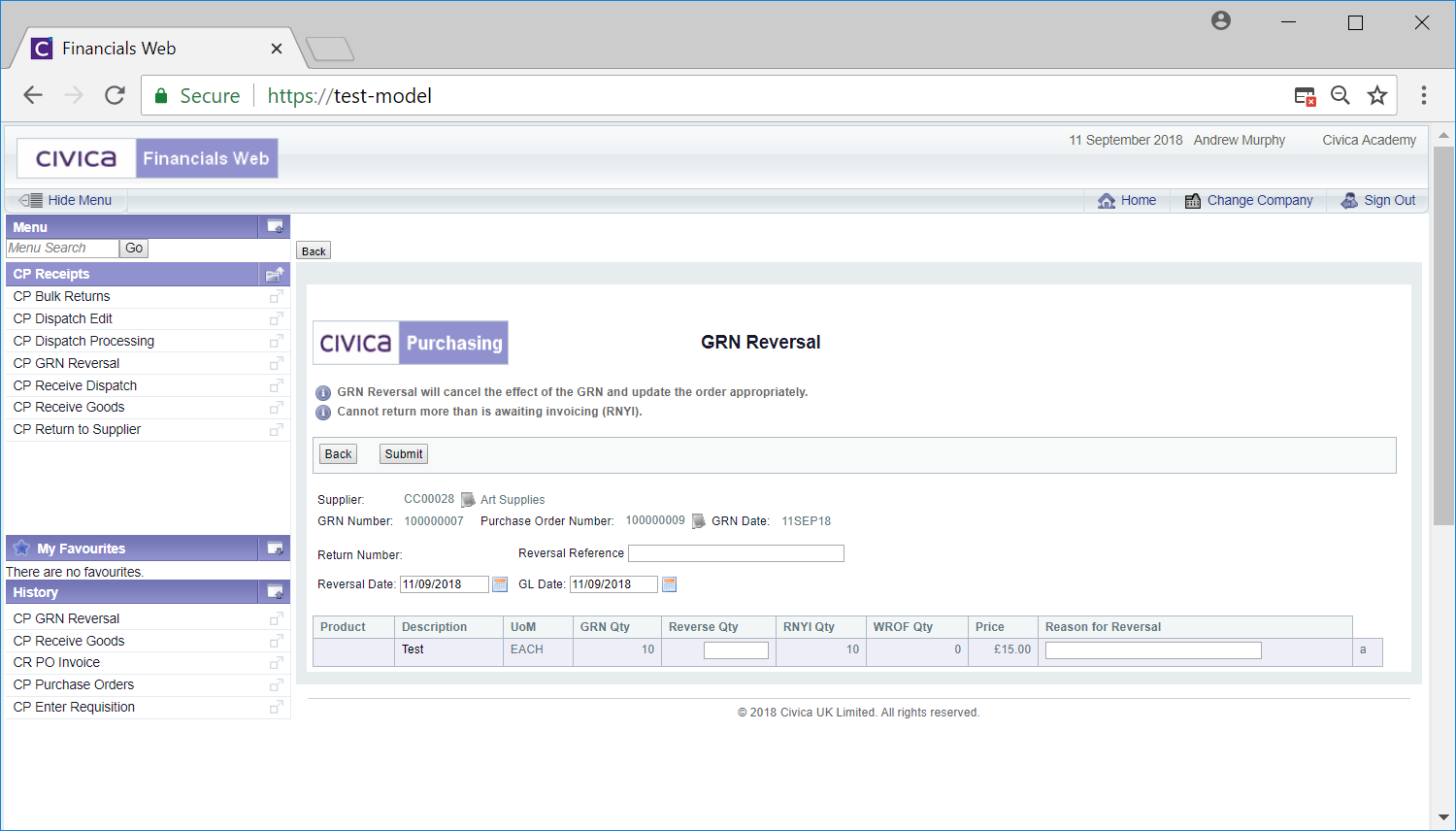The width and height of the screenshot is (1456, 831).
Task: Open CP GRN Reversal menu row popup icon
Action: point(277,363)
